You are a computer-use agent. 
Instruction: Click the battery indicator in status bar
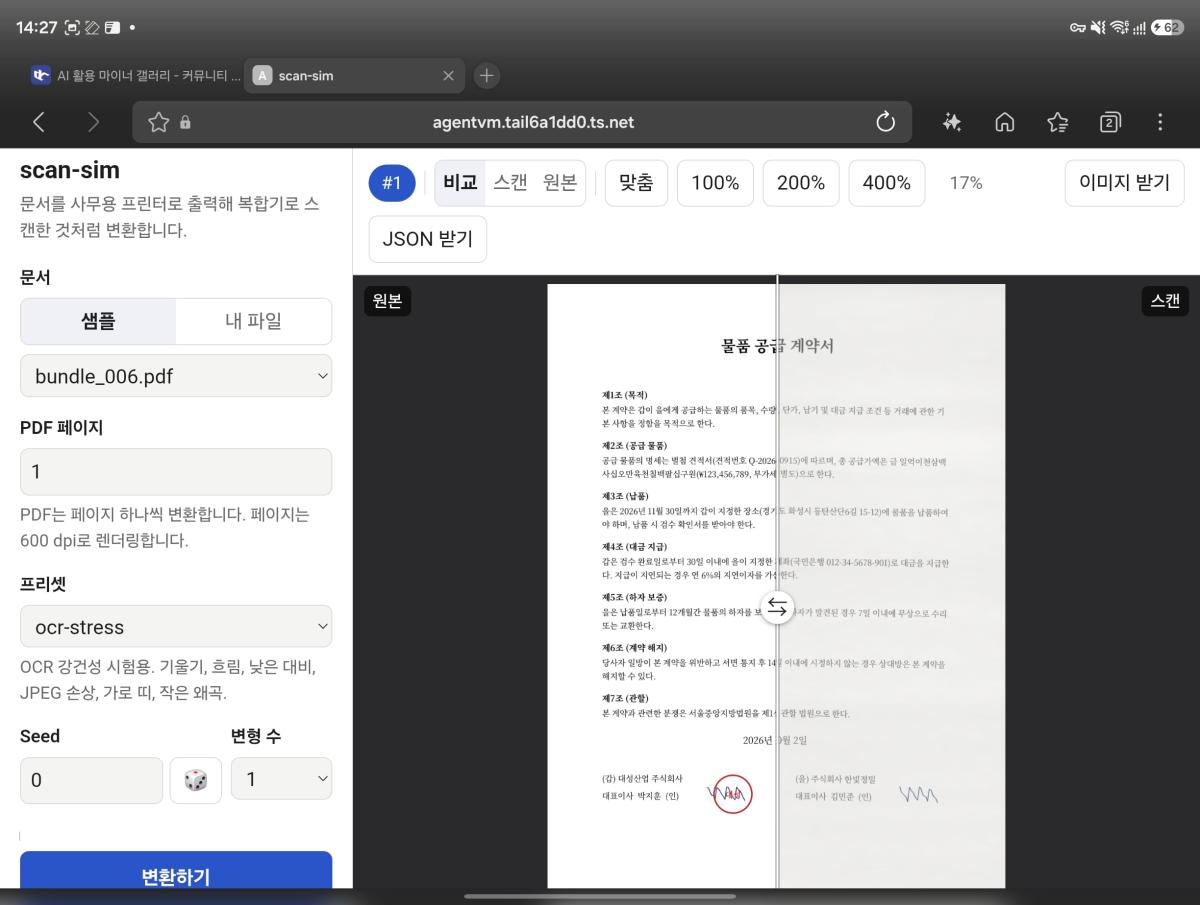click(x=1167, y=28)
